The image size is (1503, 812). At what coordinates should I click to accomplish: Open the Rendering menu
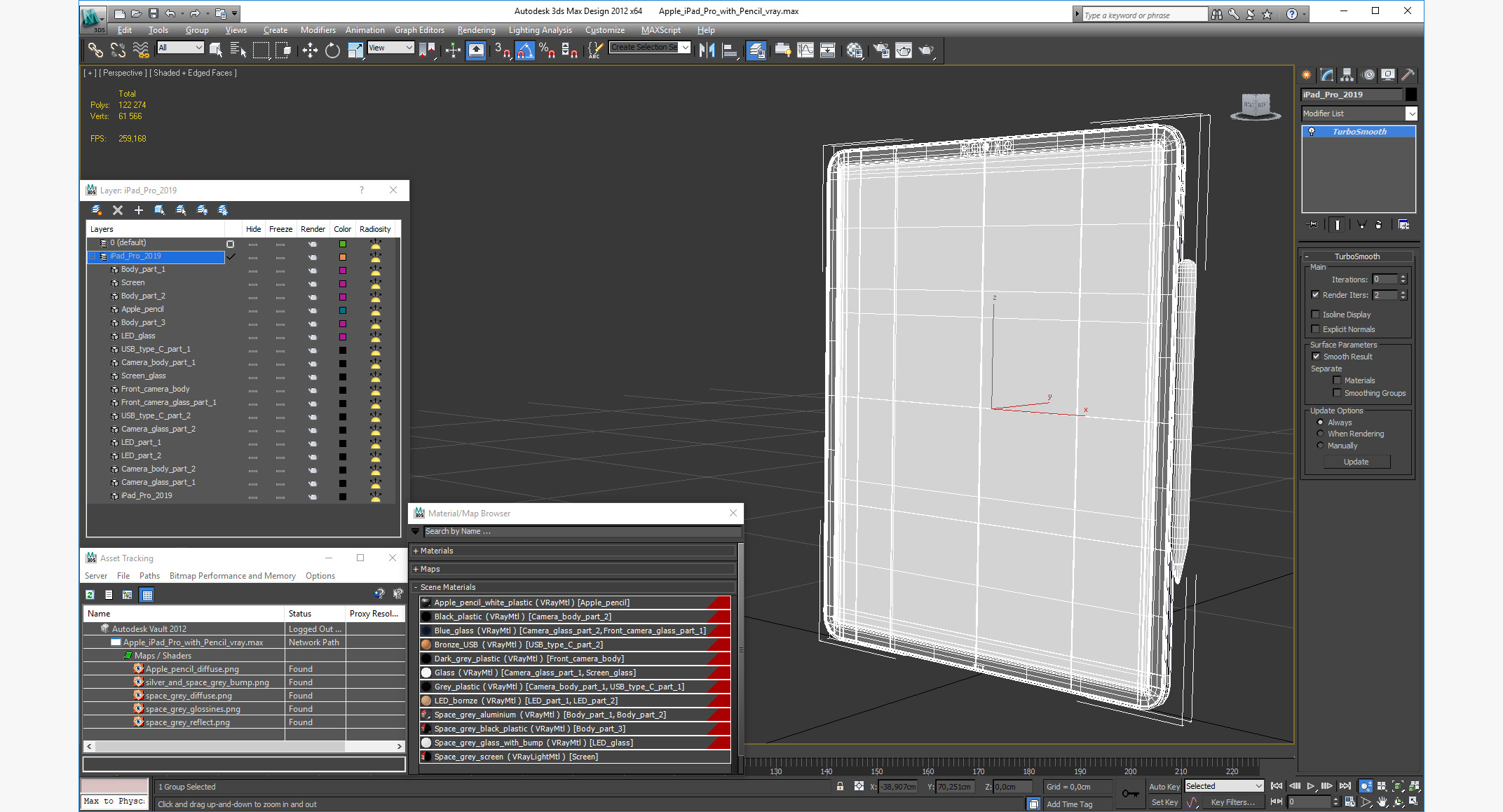coord(476,30)
